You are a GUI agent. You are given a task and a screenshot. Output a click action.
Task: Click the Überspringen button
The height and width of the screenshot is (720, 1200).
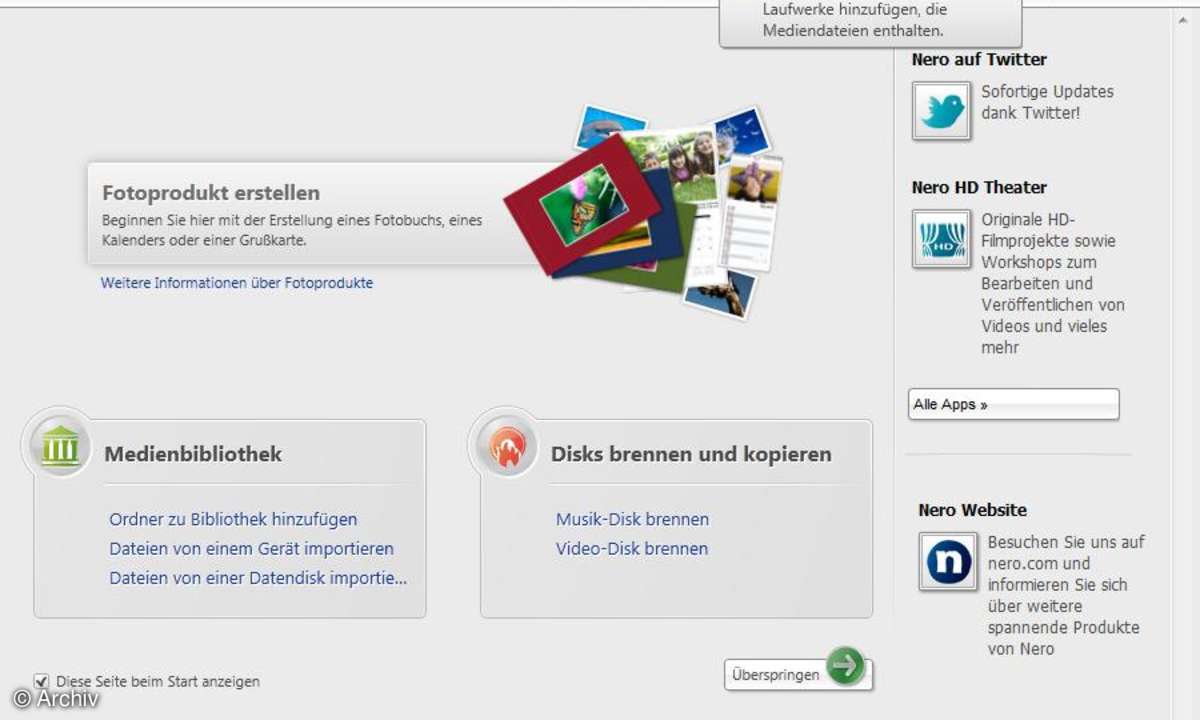coord(798,675)
